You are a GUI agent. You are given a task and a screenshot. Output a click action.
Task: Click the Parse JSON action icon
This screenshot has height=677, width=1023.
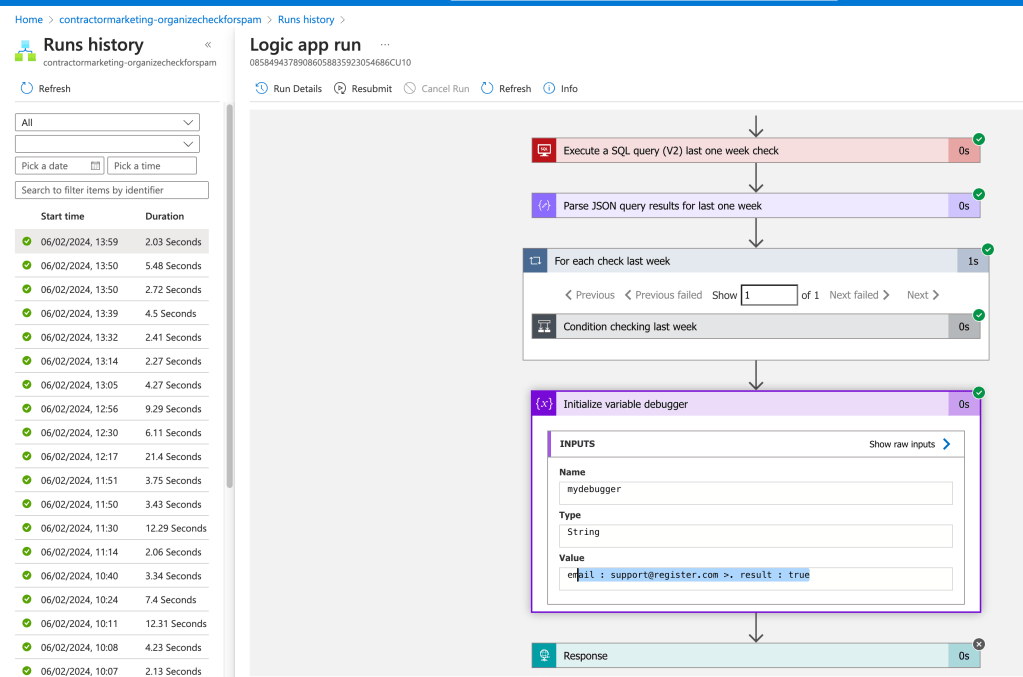543,206
